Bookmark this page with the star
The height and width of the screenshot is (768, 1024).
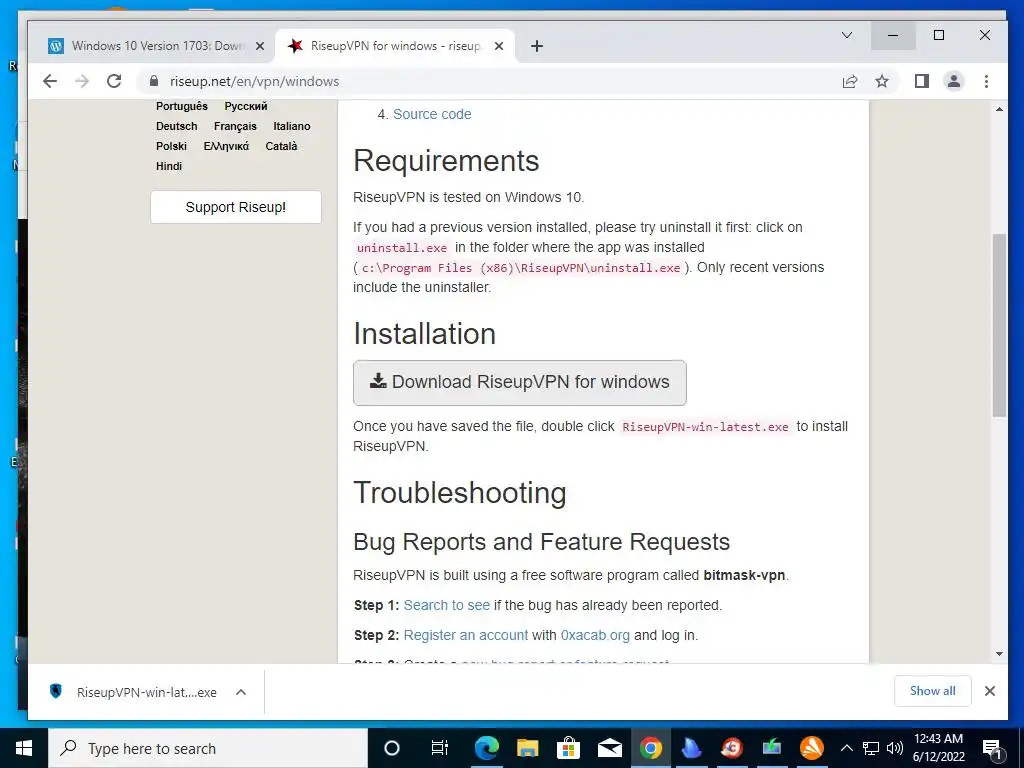pos(882,81)
